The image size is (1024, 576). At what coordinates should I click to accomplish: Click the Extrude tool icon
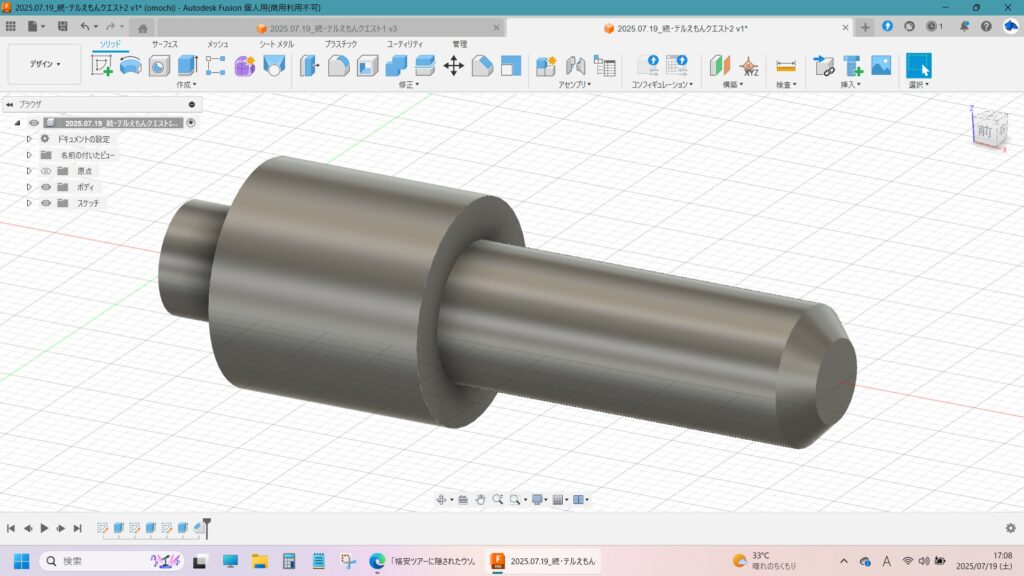coord(187,66)
